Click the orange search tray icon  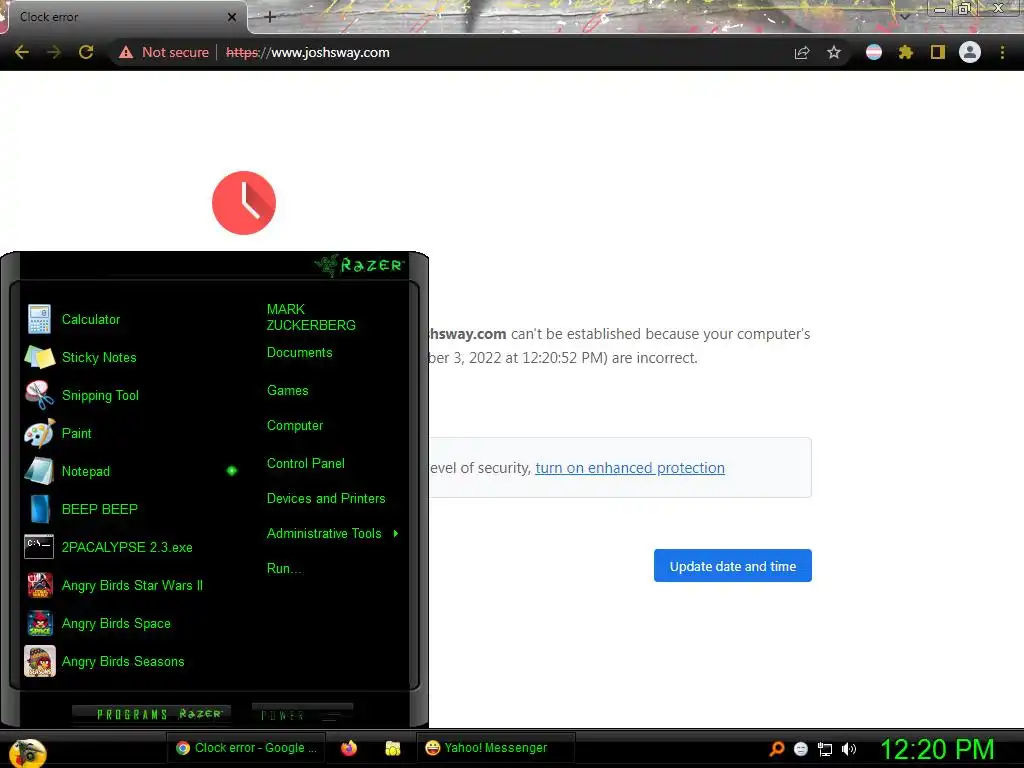[x=776, y=748]
